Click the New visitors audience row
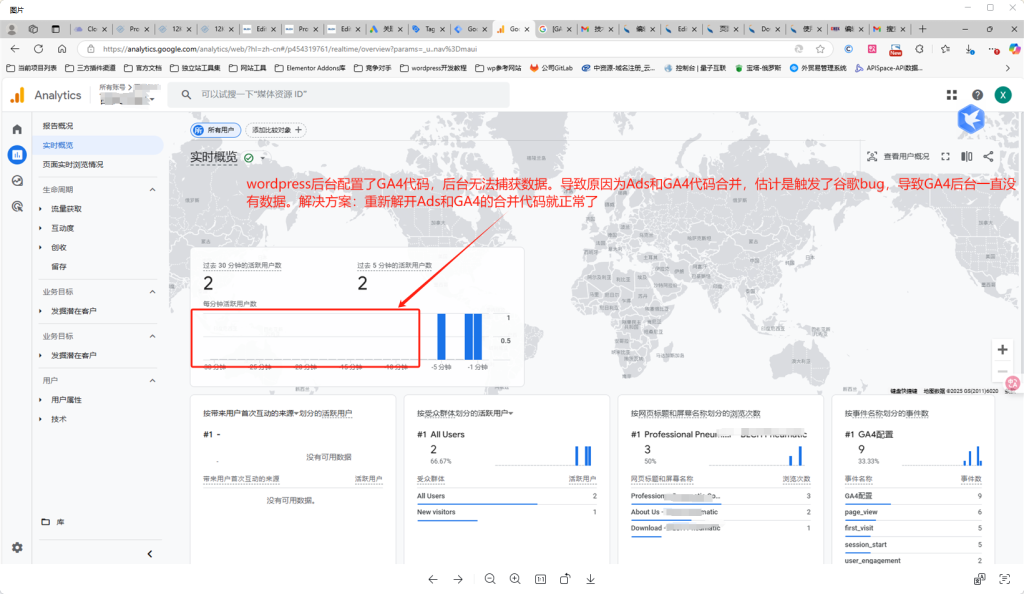Image resolution: width=1024 pixels, height=594 pixels. (x=507, y=512)
